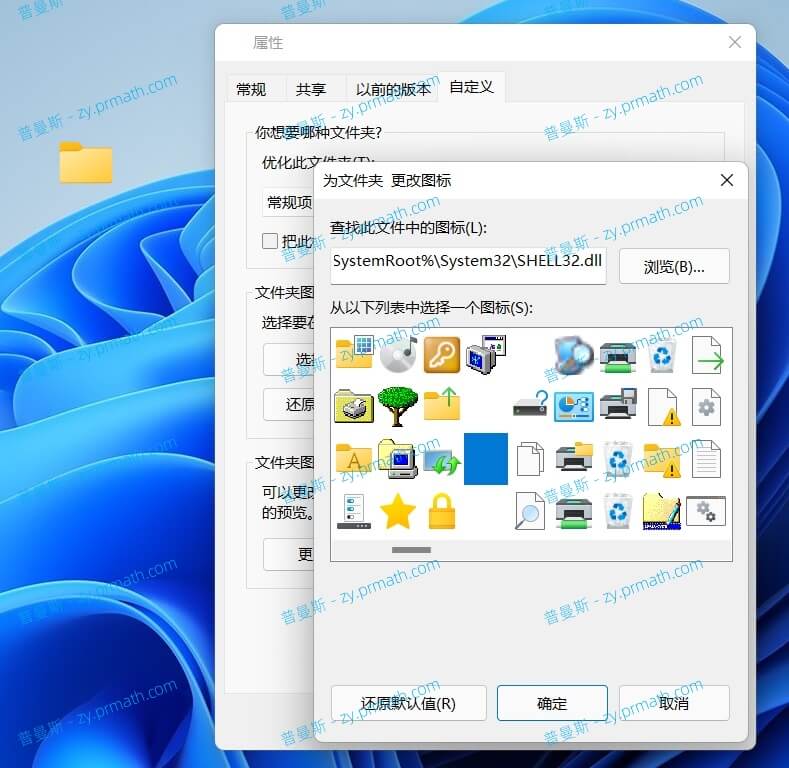789x768 pixels.
Task: Tick the 把此 checkbox in Properties window
Action: coord(270,241)
